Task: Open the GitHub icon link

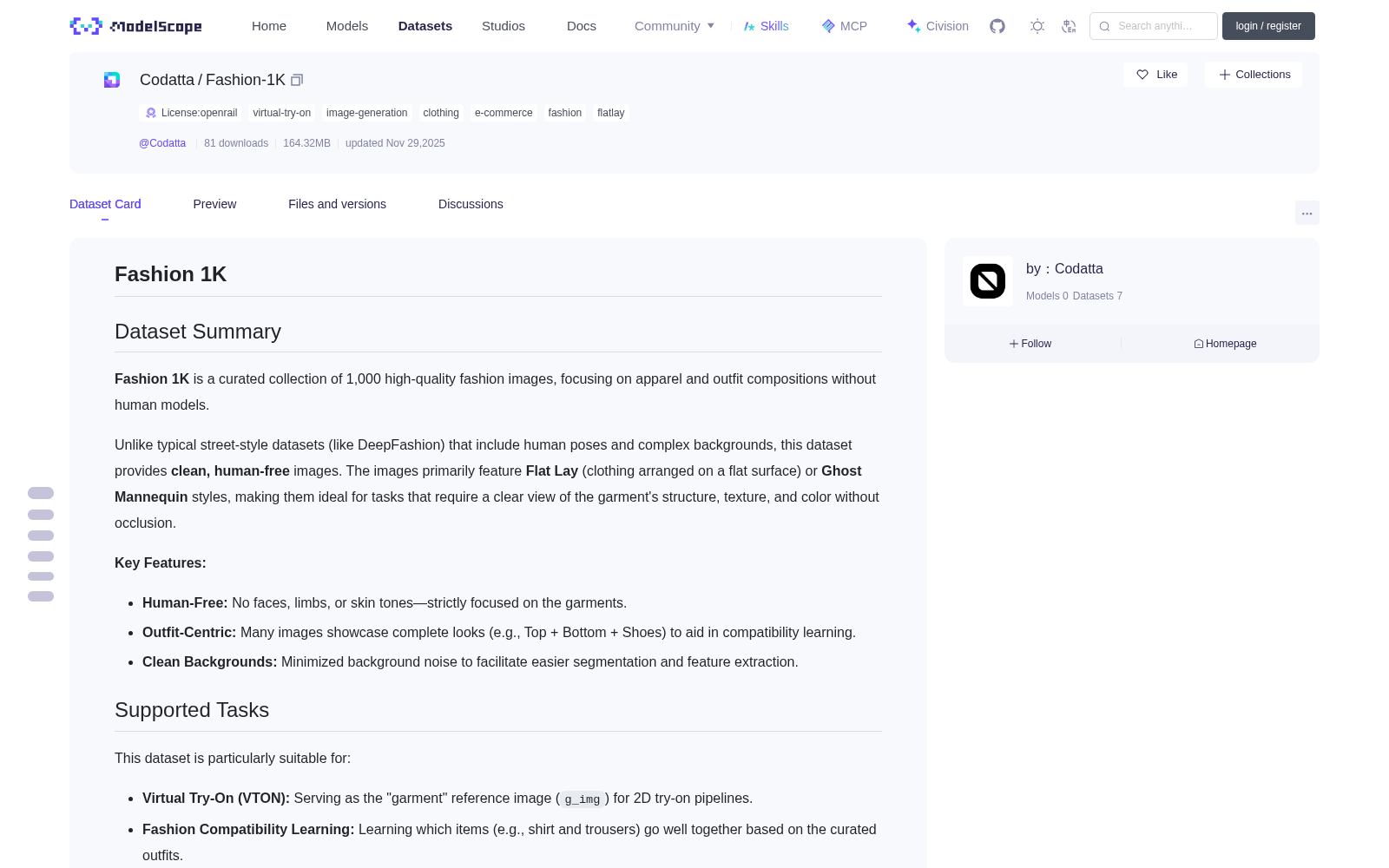Action: (x=997, y=26)
